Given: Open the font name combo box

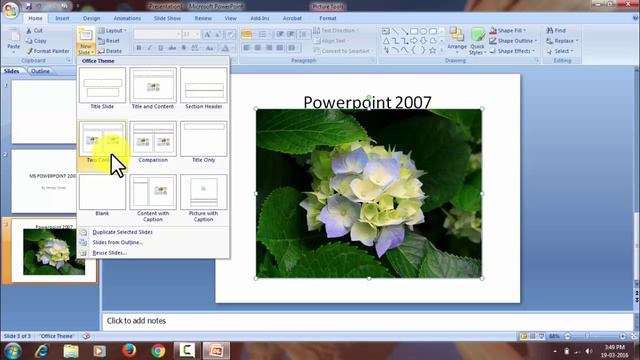Looking at the screenshot, I should [158, 34].
